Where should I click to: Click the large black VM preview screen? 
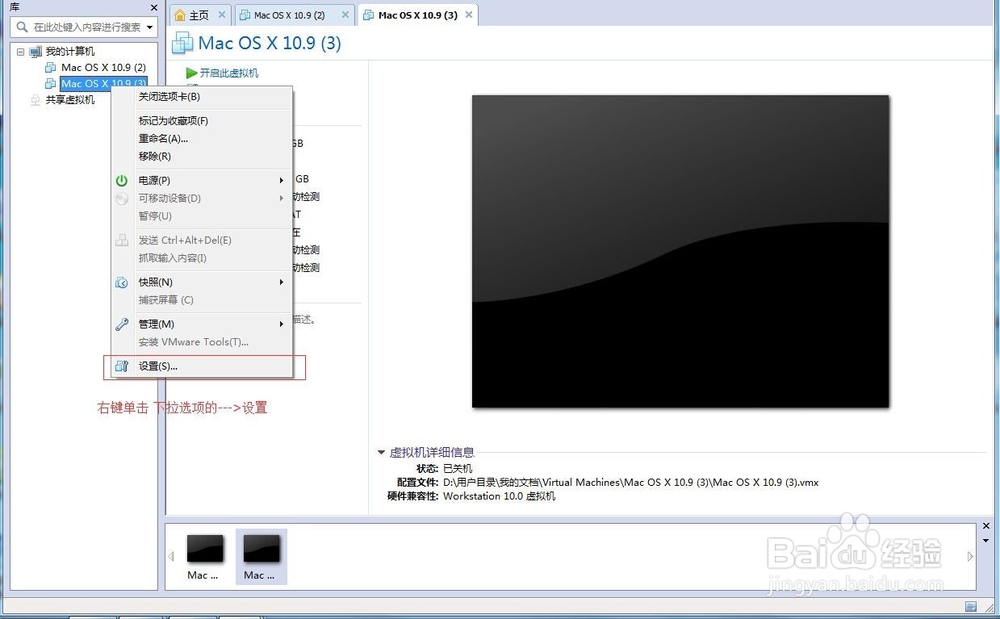point(680,251)
